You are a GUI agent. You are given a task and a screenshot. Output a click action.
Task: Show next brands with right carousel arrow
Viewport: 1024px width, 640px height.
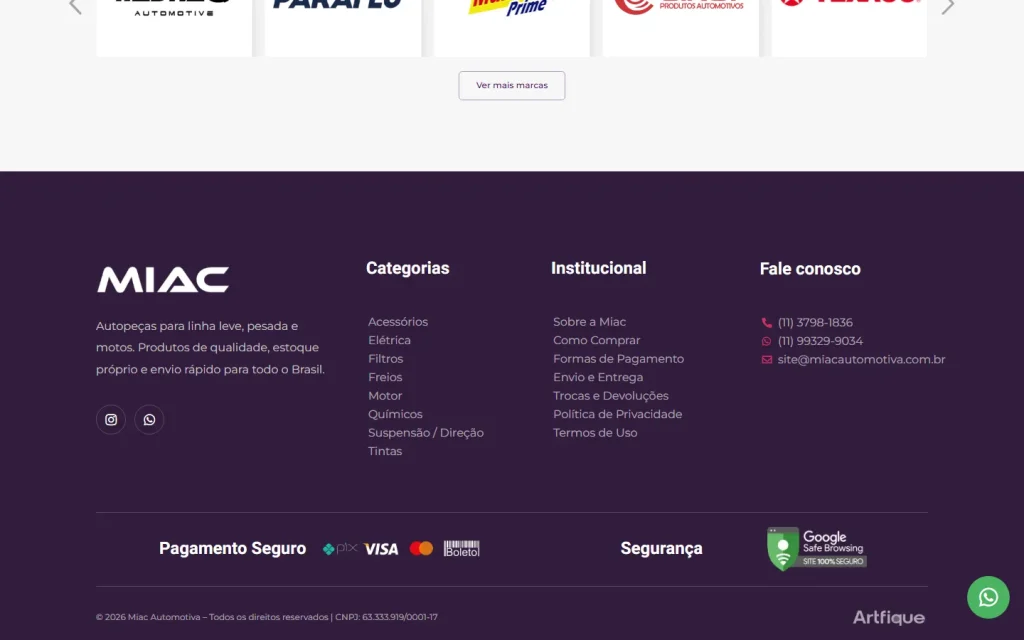[x=948, y=7]
